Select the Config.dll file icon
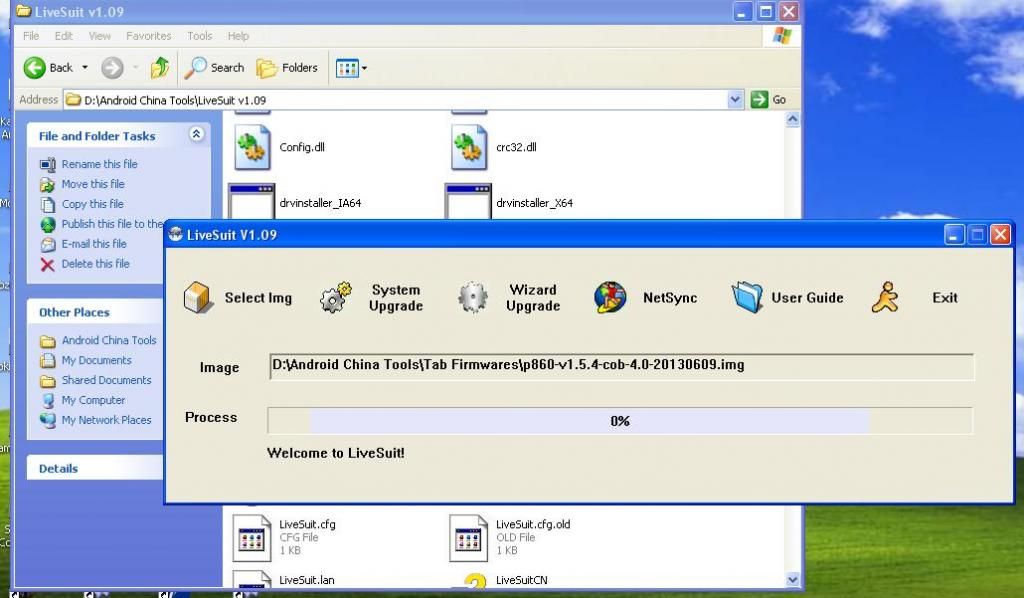Image resolution: width=1024 pixels, height=598 pixels. coord(253,148)
